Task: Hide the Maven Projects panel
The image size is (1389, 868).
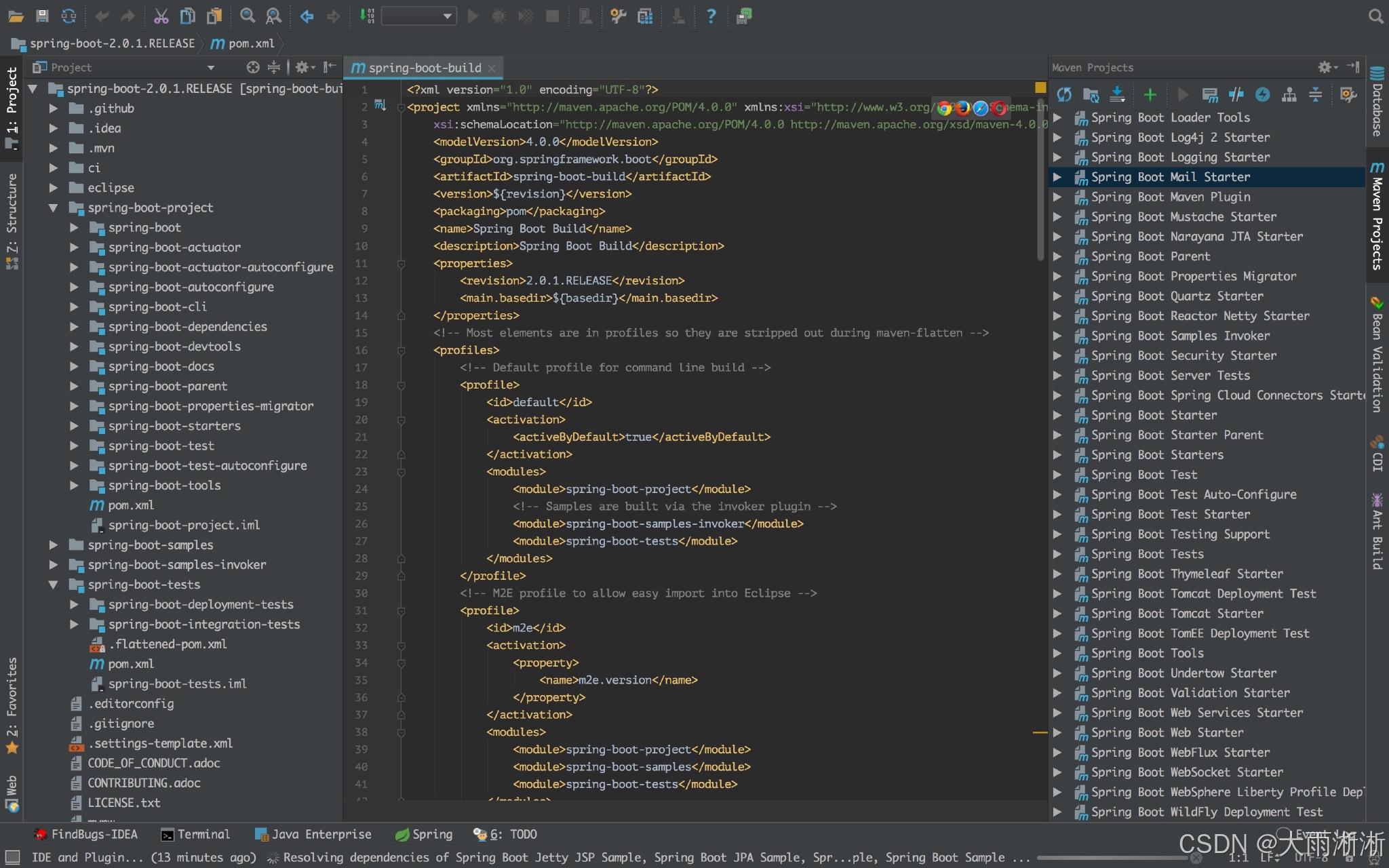Action: [x=1353, y=66]
